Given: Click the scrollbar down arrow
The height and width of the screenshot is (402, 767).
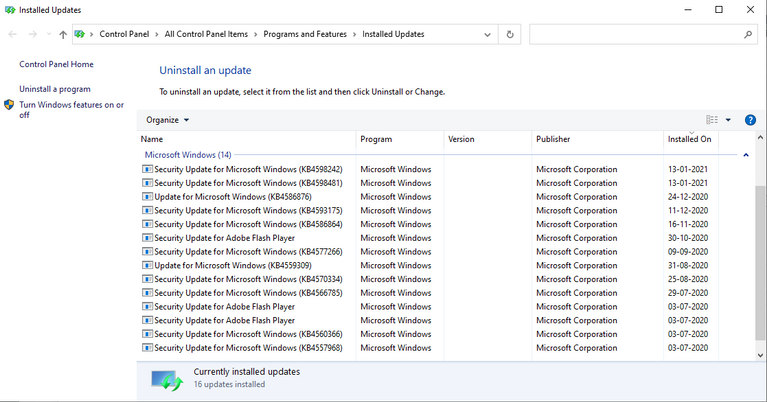Looking at the screenshot, I should pyautogui.click(x=760, y=356).
